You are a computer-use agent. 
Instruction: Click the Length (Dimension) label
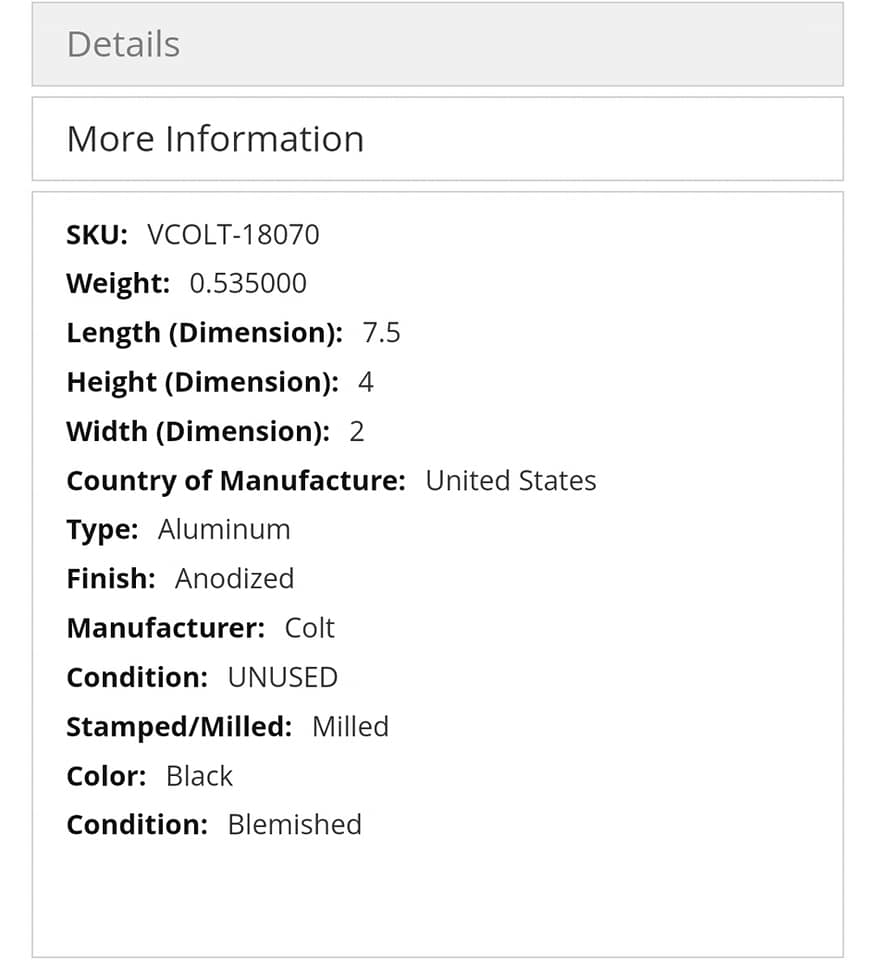(204, 333)
